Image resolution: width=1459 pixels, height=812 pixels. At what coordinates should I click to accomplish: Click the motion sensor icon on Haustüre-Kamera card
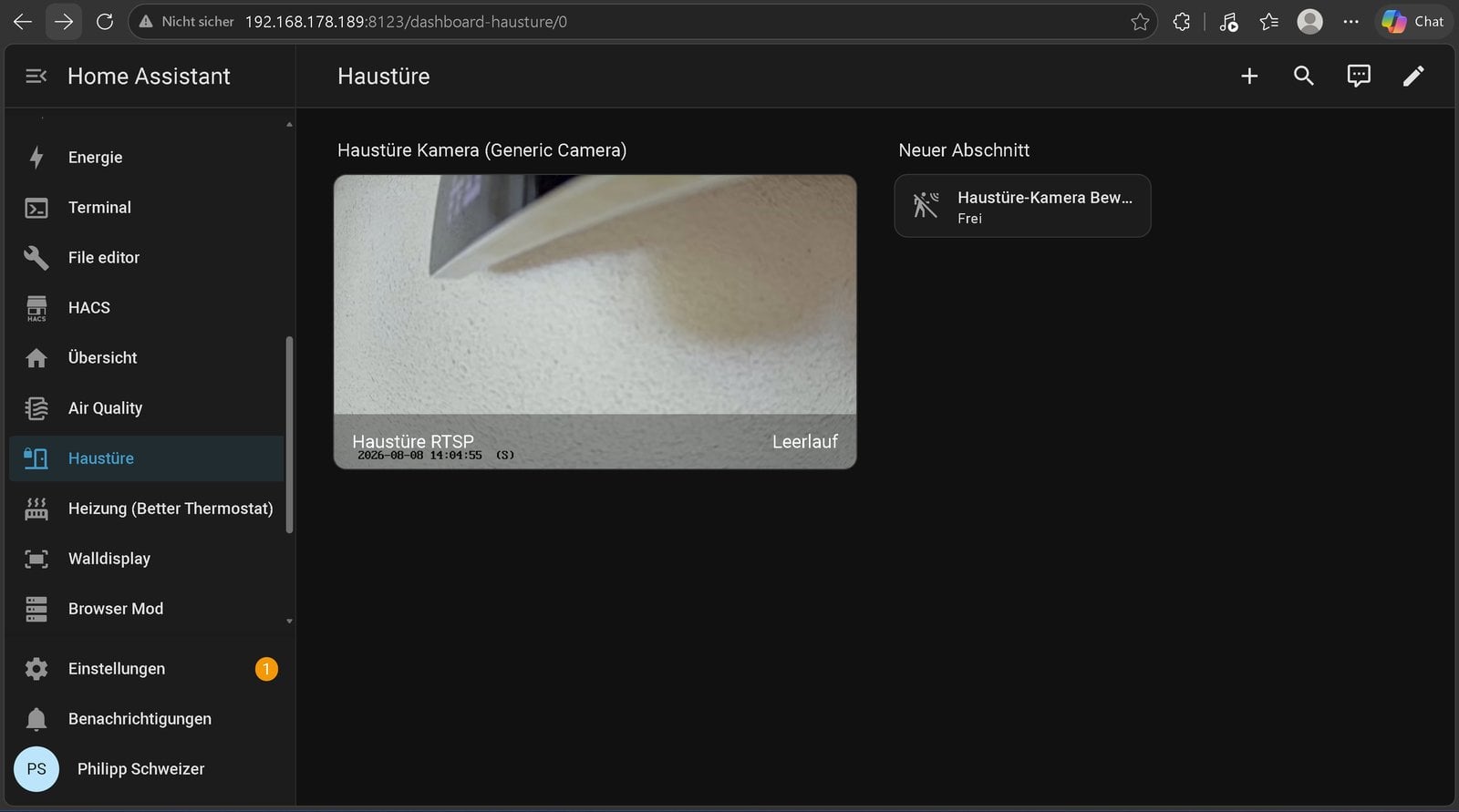pos(926,206)
